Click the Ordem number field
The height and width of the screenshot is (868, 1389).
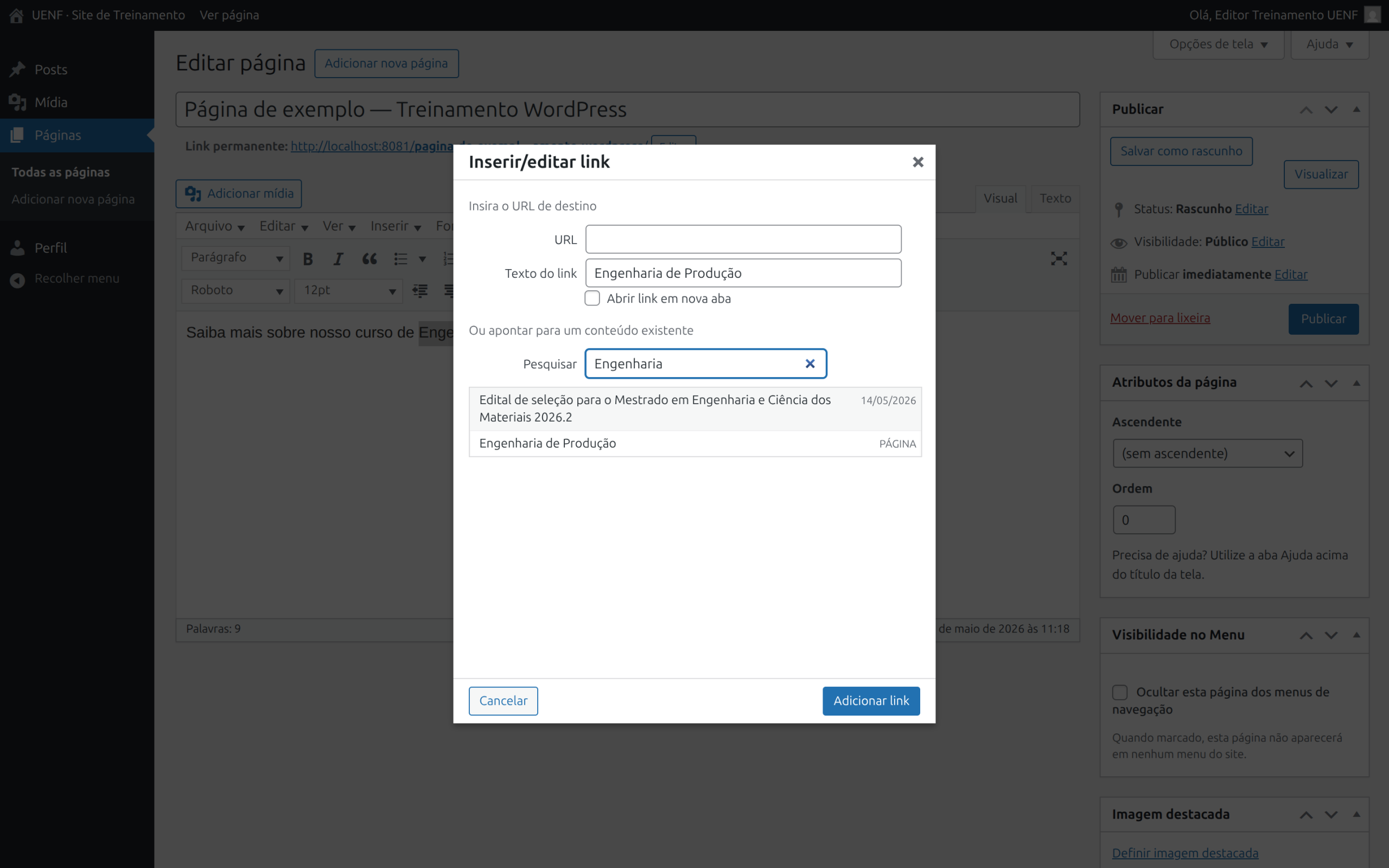coord(1144,520)
